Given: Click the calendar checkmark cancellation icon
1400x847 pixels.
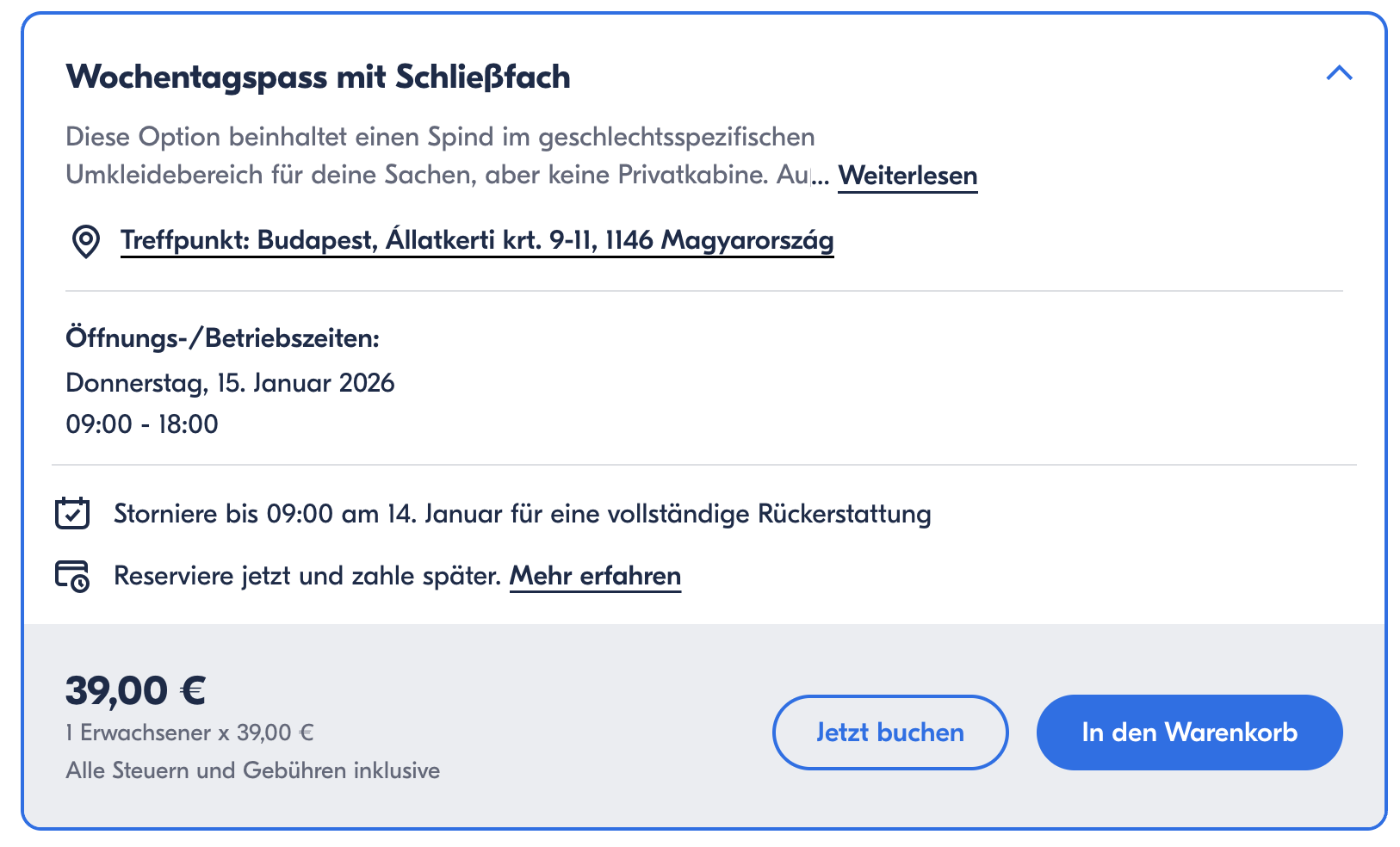Looking at the screenshot, I should 72,513.
